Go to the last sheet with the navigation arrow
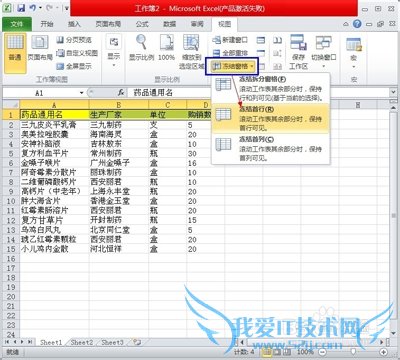Screen dimensions: 400x360 [30, 342]
